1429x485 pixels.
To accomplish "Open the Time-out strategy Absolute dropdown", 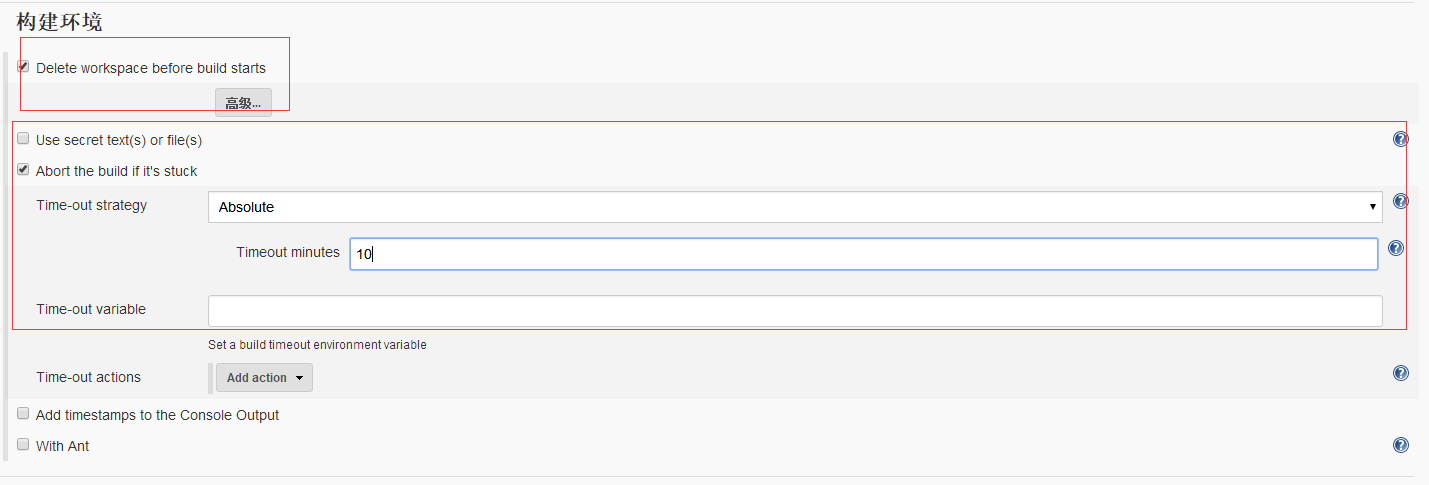I will [795, 207].
